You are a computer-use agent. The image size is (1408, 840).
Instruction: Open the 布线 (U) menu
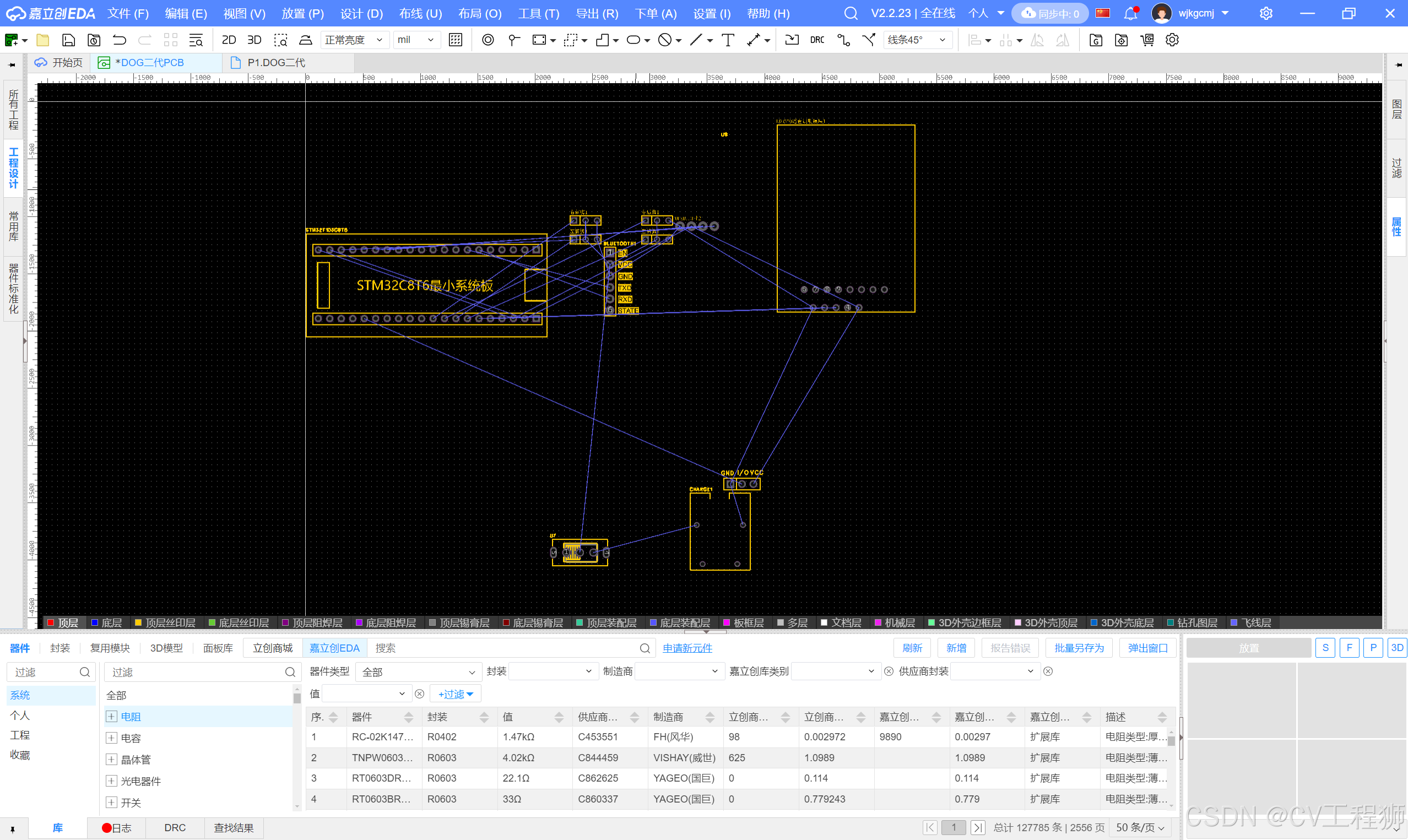coord(420,13)
